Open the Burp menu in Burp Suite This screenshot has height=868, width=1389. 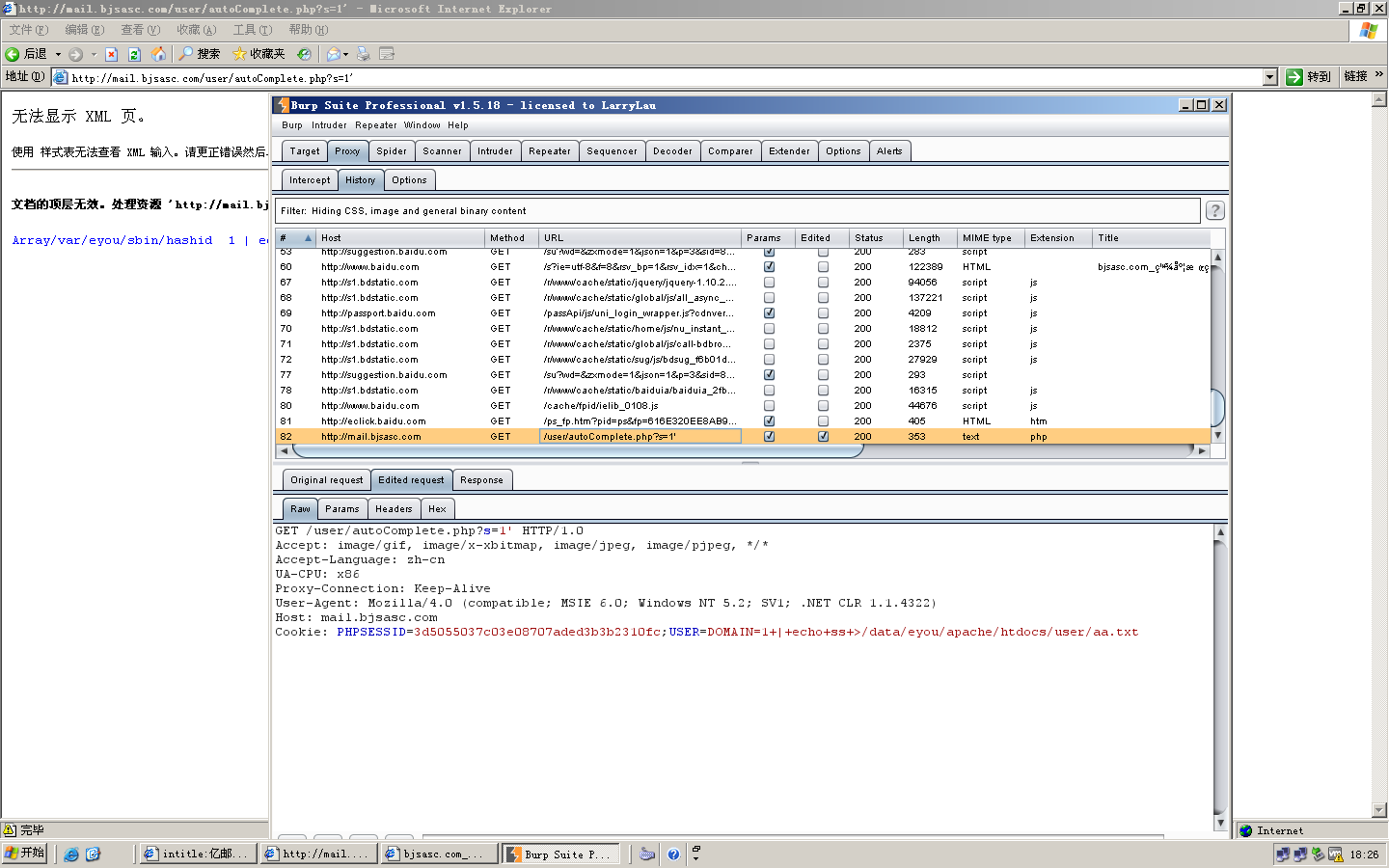point(292,125)
